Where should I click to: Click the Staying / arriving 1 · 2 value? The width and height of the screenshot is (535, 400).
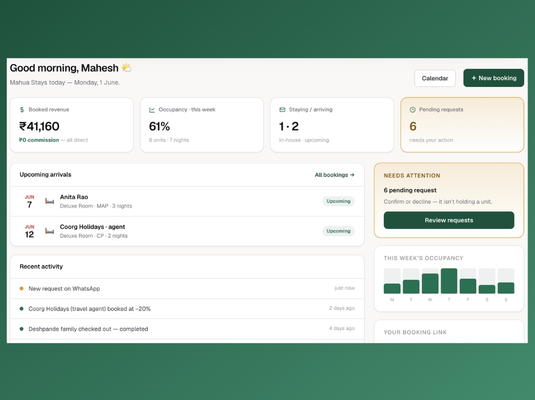pos(289,126)
